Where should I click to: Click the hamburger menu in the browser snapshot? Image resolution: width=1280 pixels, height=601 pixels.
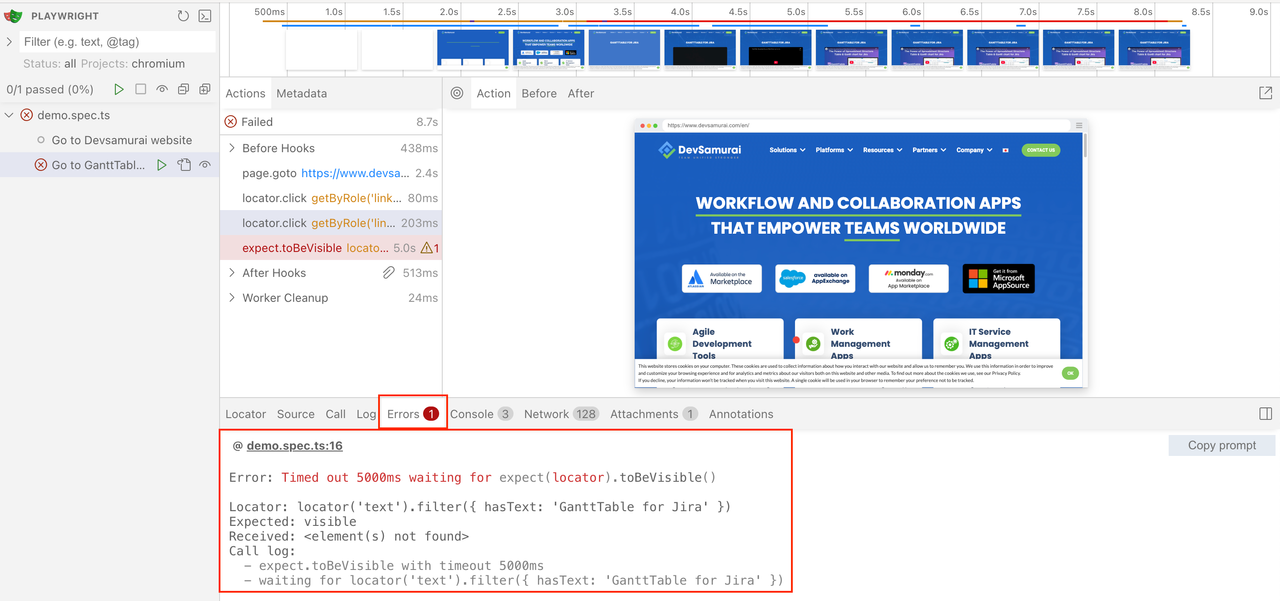tap(1079, 126)
